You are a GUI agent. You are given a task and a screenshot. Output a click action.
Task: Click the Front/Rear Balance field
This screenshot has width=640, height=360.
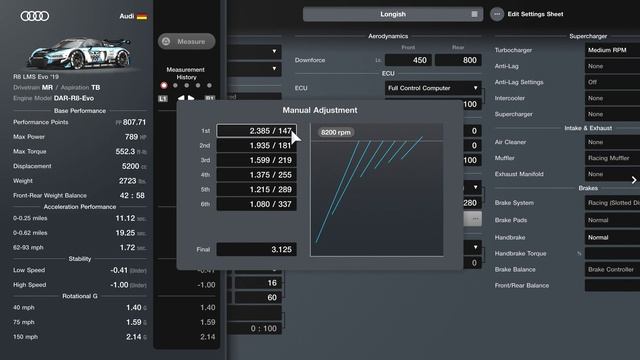point(612,285)
